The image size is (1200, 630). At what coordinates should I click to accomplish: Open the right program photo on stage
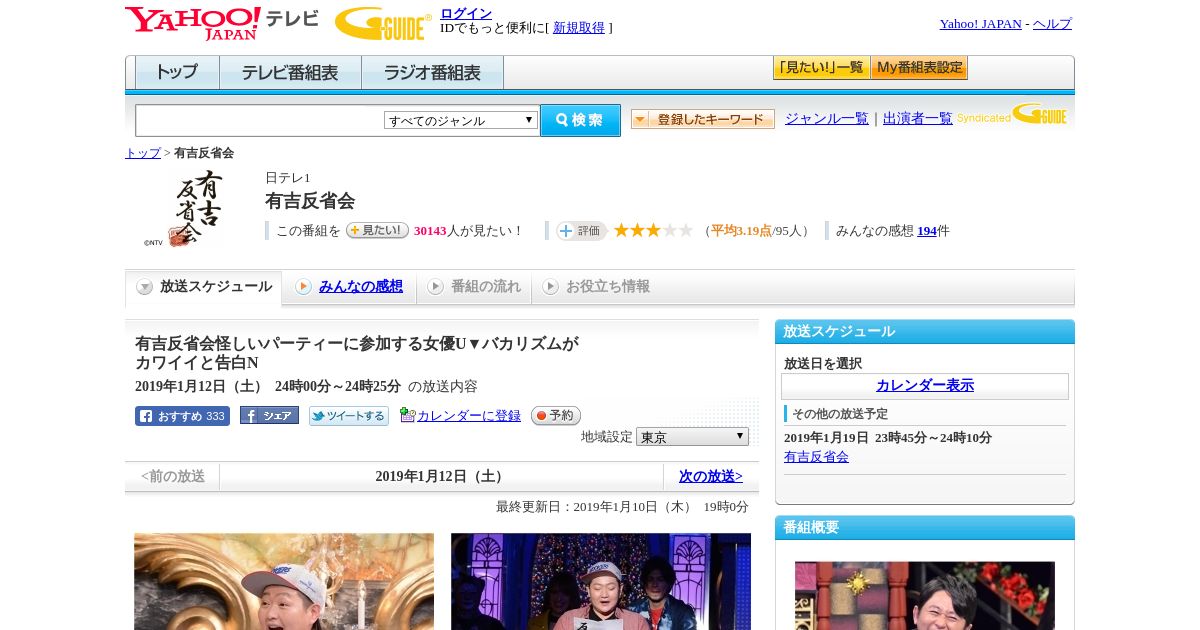[x=601, y=581]
